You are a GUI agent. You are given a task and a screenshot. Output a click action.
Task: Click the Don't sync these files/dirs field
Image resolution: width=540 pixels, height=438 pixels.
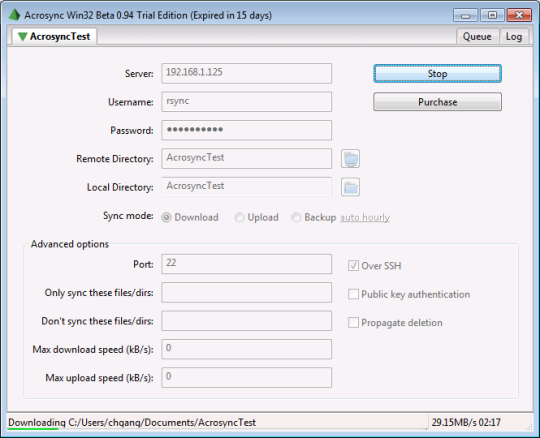pos(247,321)
